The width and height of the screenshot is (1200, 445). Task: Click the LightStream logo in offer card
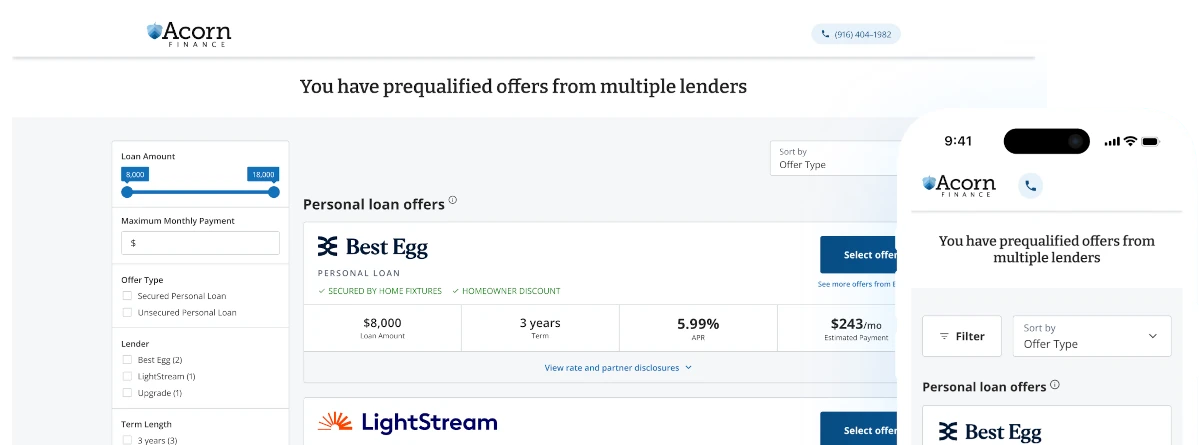pos(407,422)
